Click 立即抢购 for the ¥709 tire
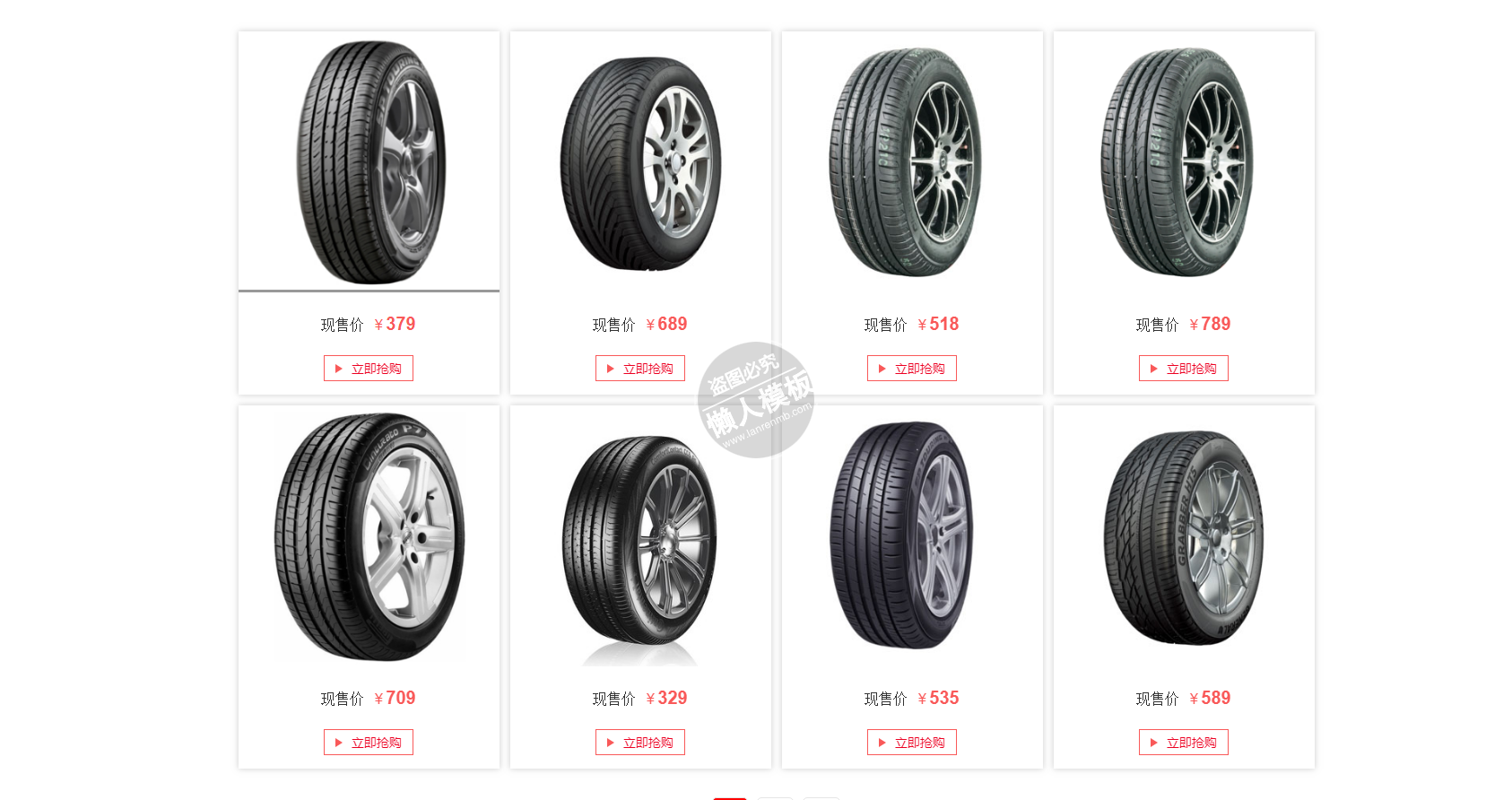The image size is (1512, 800). tap(369, 743)
